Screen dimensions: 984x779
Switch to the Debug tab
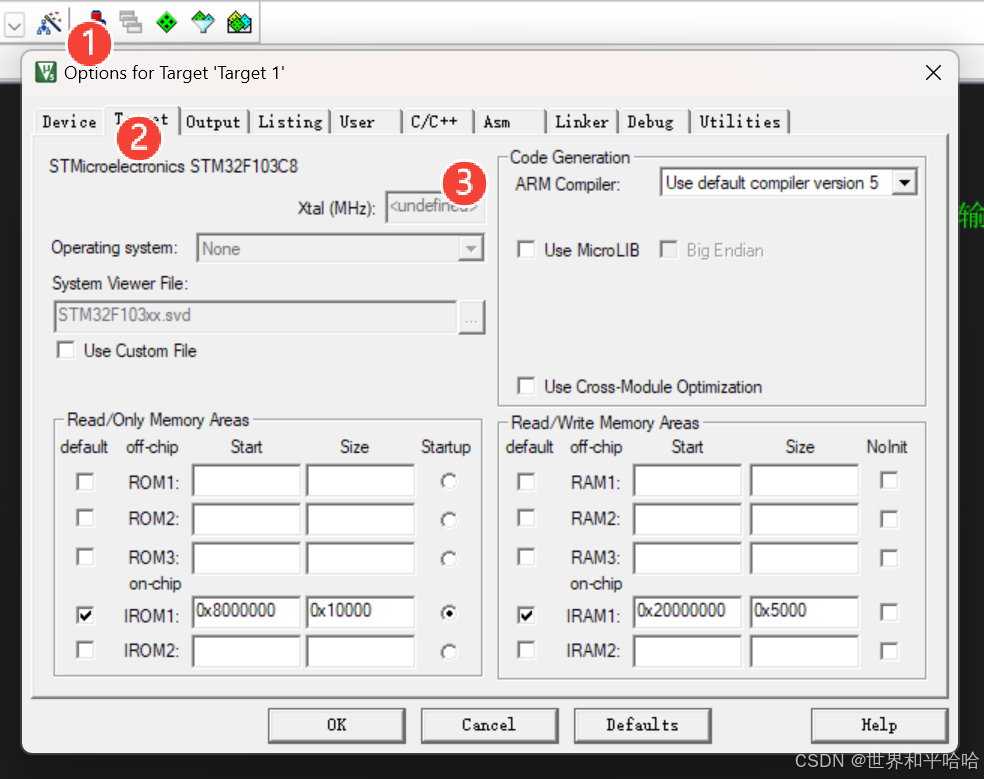[x=650, y=122]
